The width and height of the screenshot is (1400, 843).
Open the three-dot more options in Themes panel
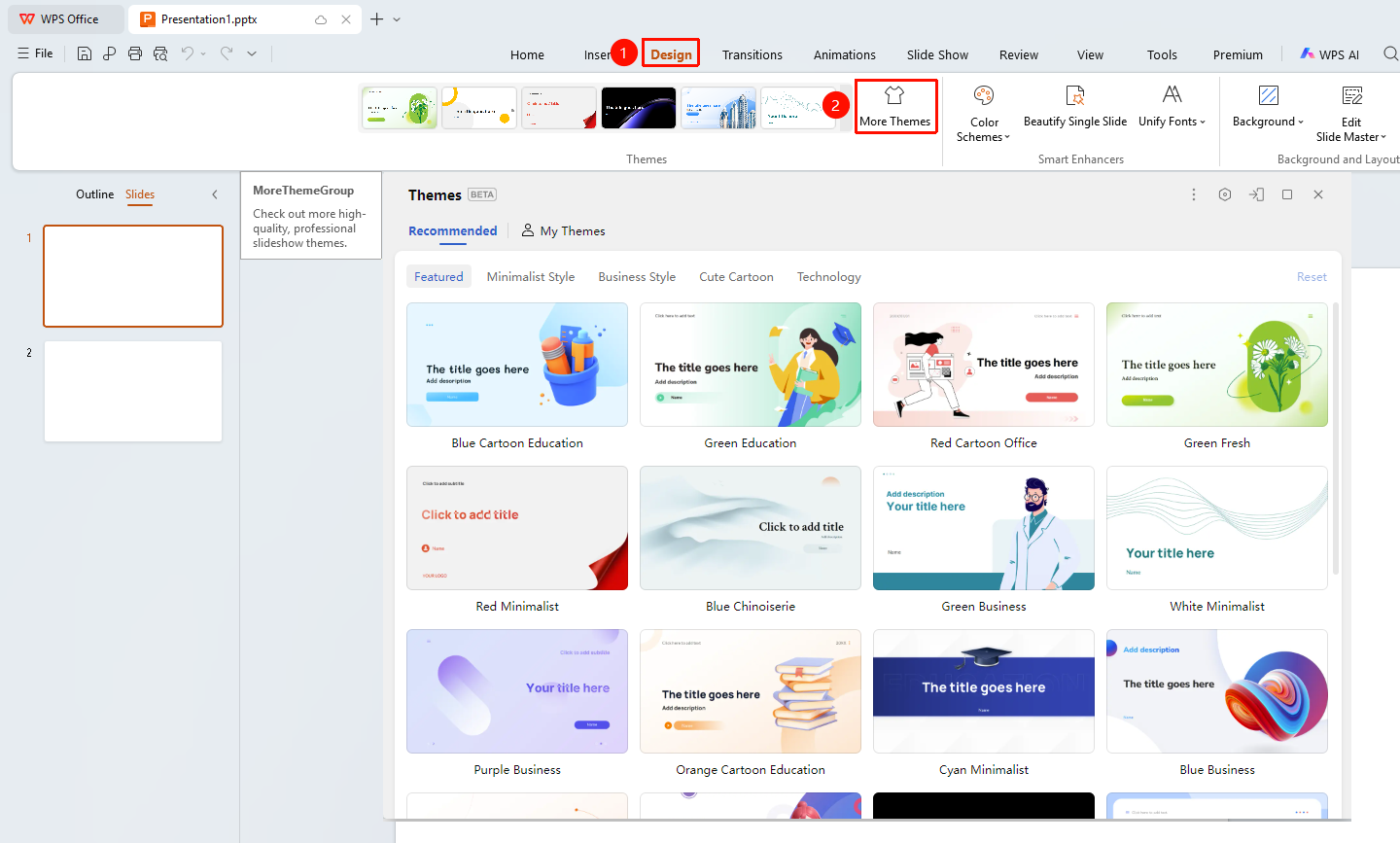tap(1194, 194)
